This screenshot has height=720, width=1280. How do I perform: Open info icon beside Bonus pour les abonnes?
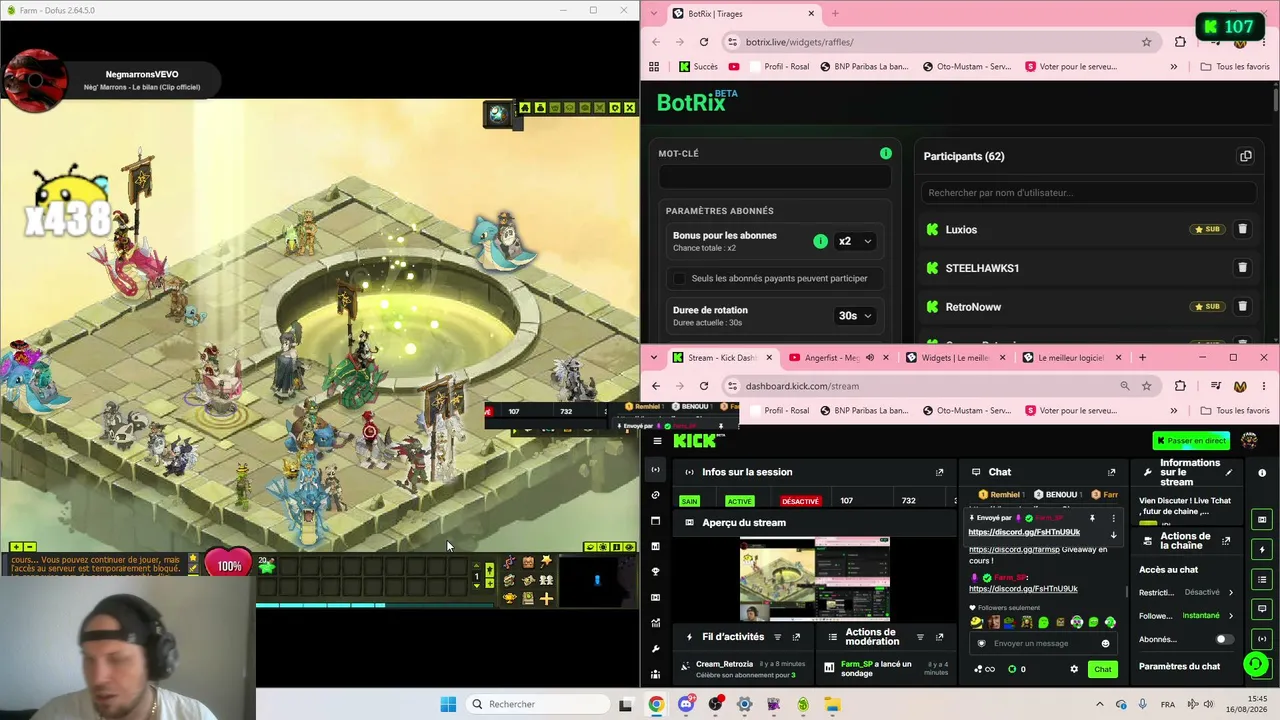(x=820, y=241)
